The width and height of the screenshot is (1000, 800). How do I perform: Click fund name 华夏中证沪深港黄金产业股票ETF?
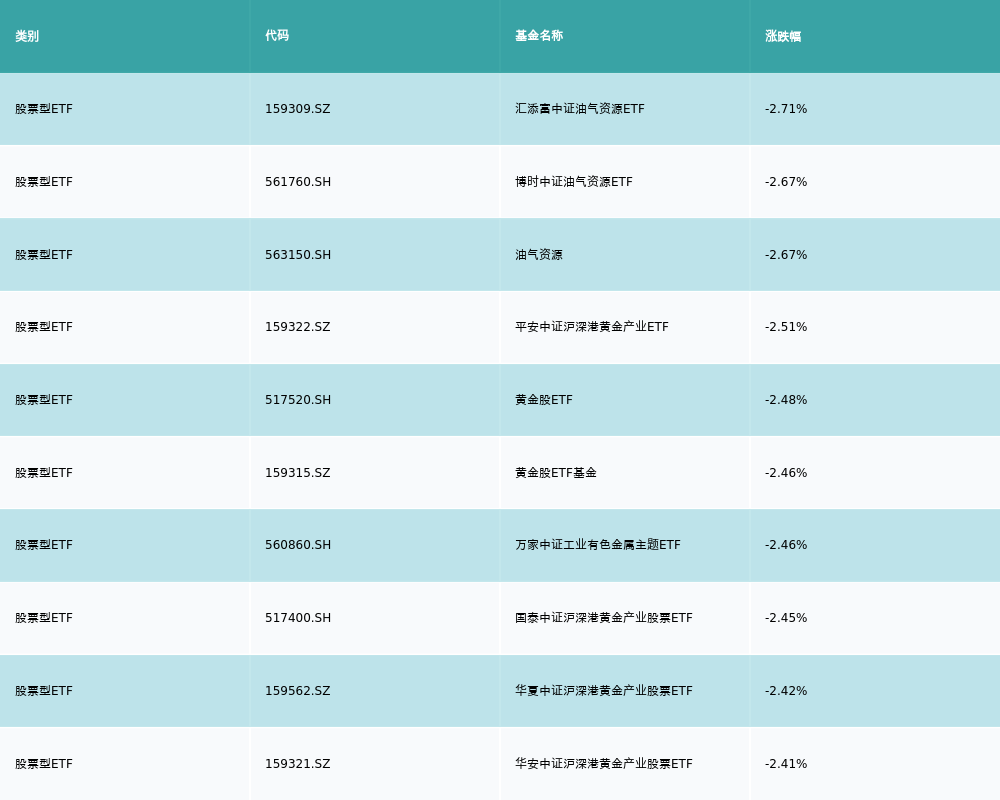tap(604, 691)
